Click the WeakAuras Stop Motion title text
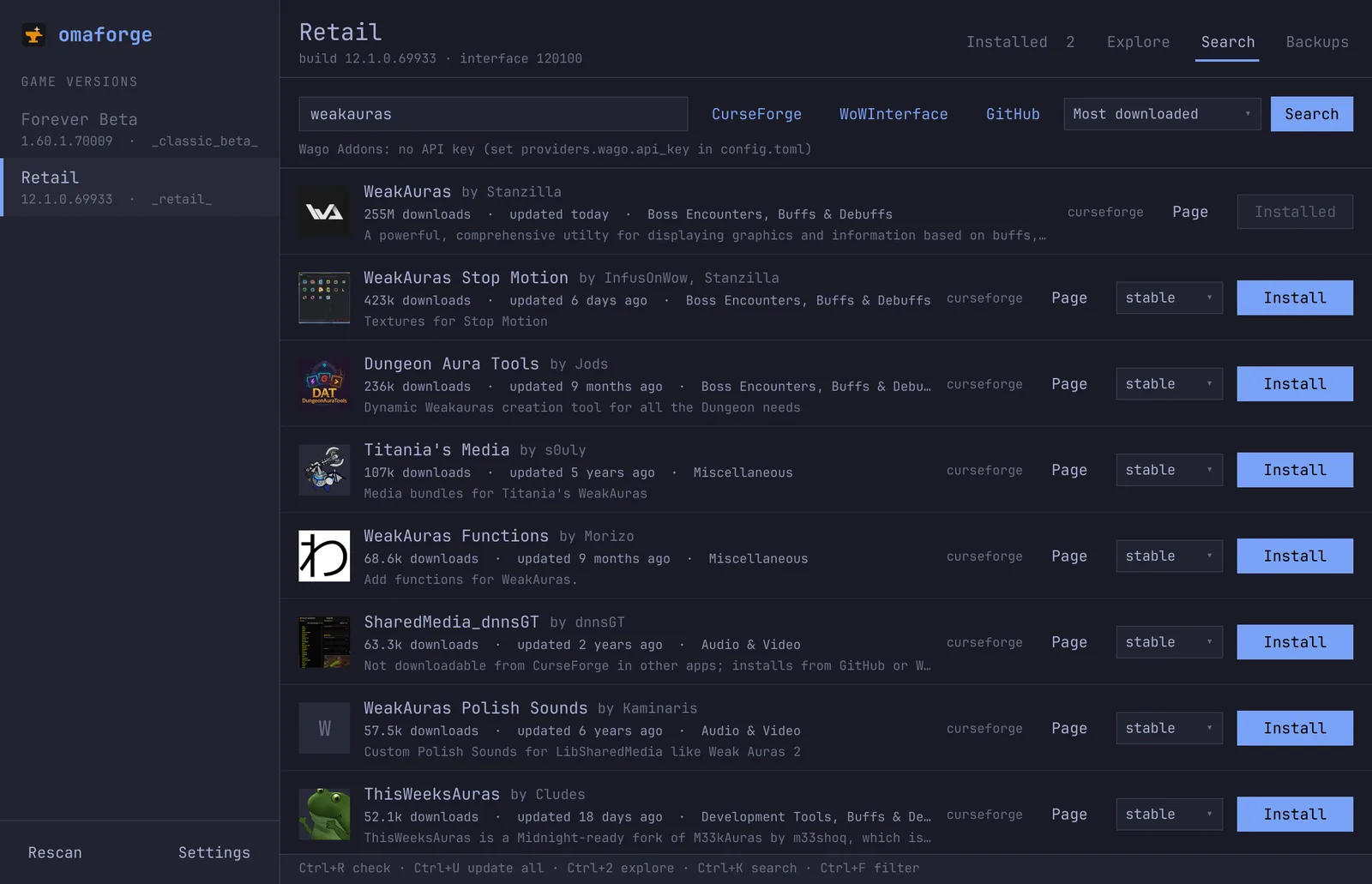This screenshot has width=1372, height=884. point(466,278)
